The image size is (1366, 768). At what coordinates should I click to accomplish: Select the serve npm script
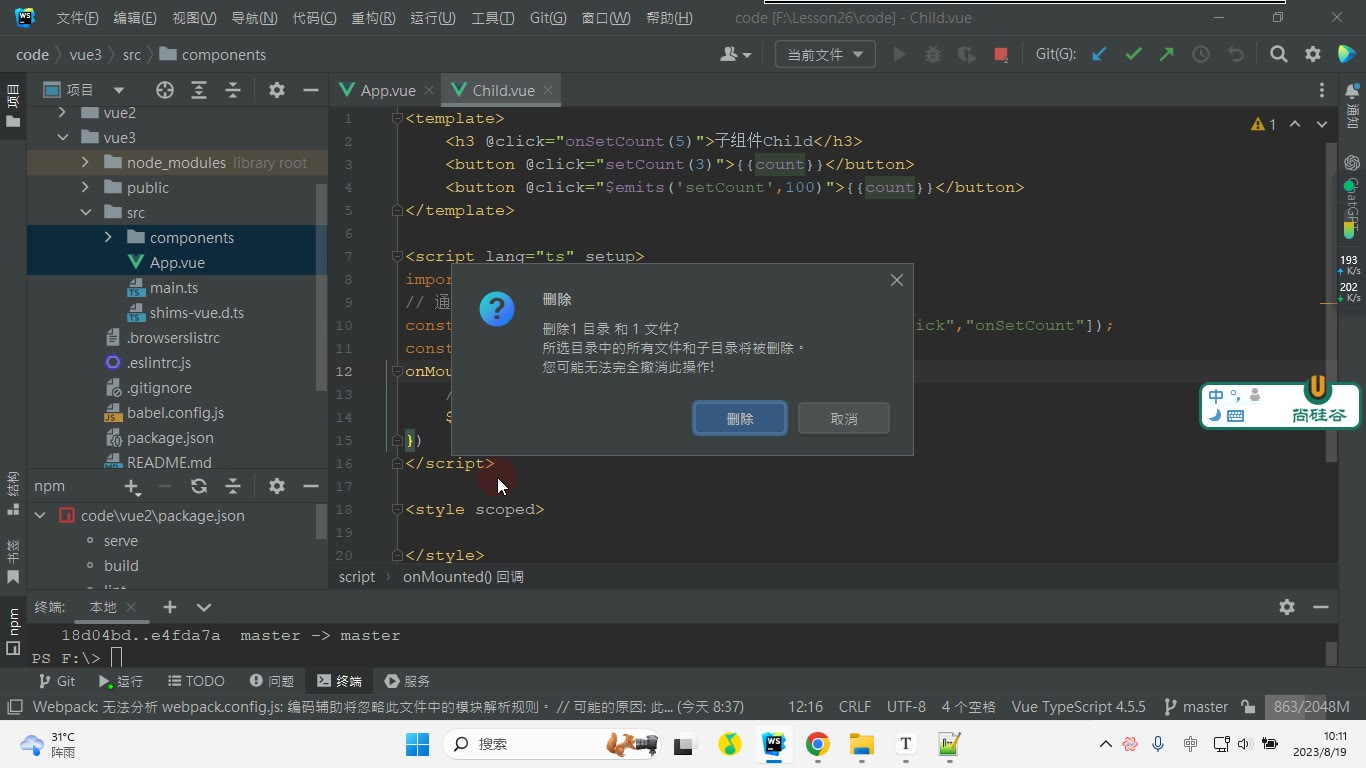(x=121, y=541)
